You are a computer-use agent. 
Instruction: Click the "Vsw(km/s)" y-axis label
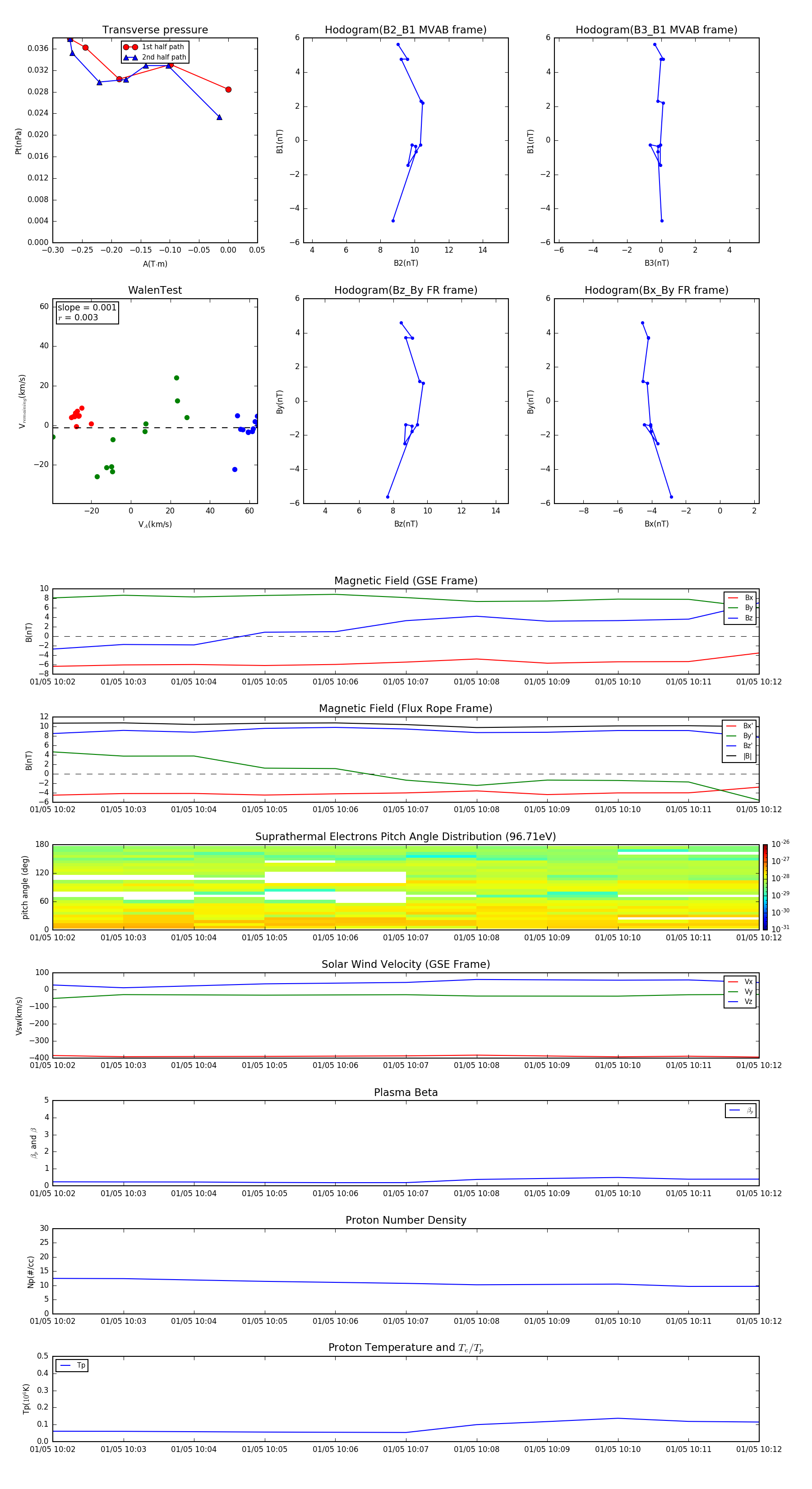click(18, 1016)
